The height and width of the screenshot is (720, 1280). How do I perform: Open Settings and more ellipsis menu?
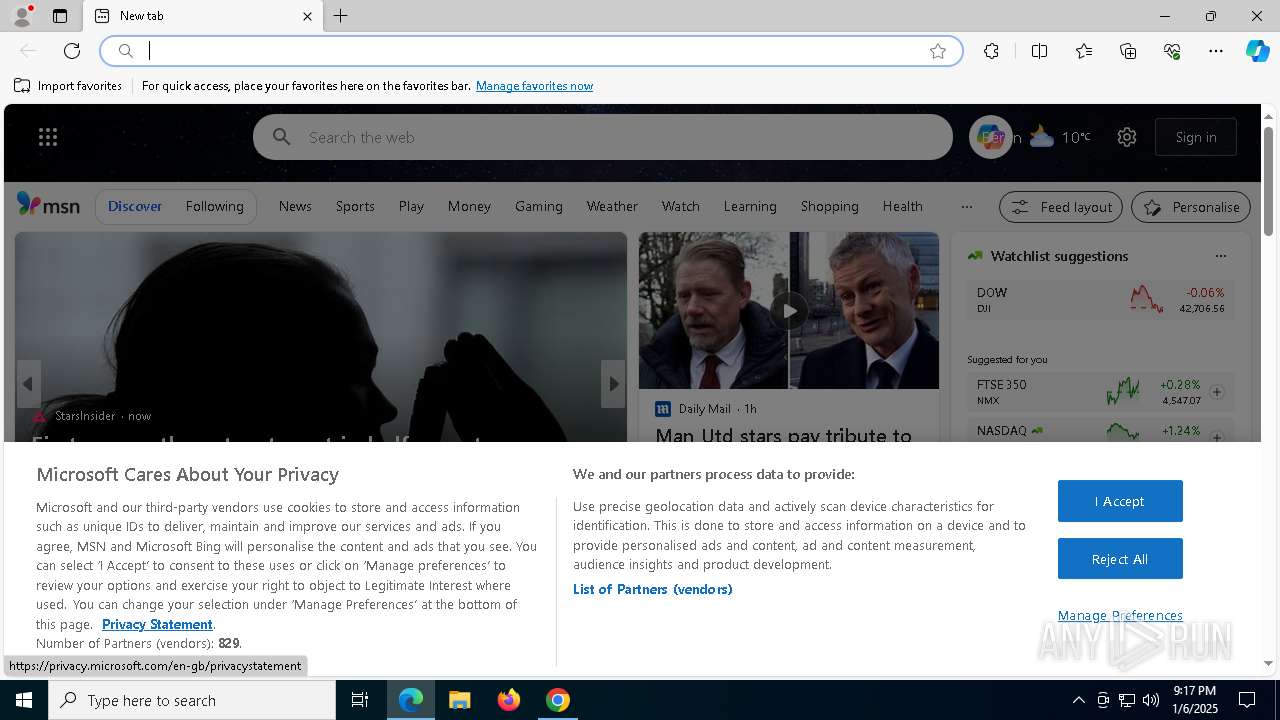point(1216,51)
